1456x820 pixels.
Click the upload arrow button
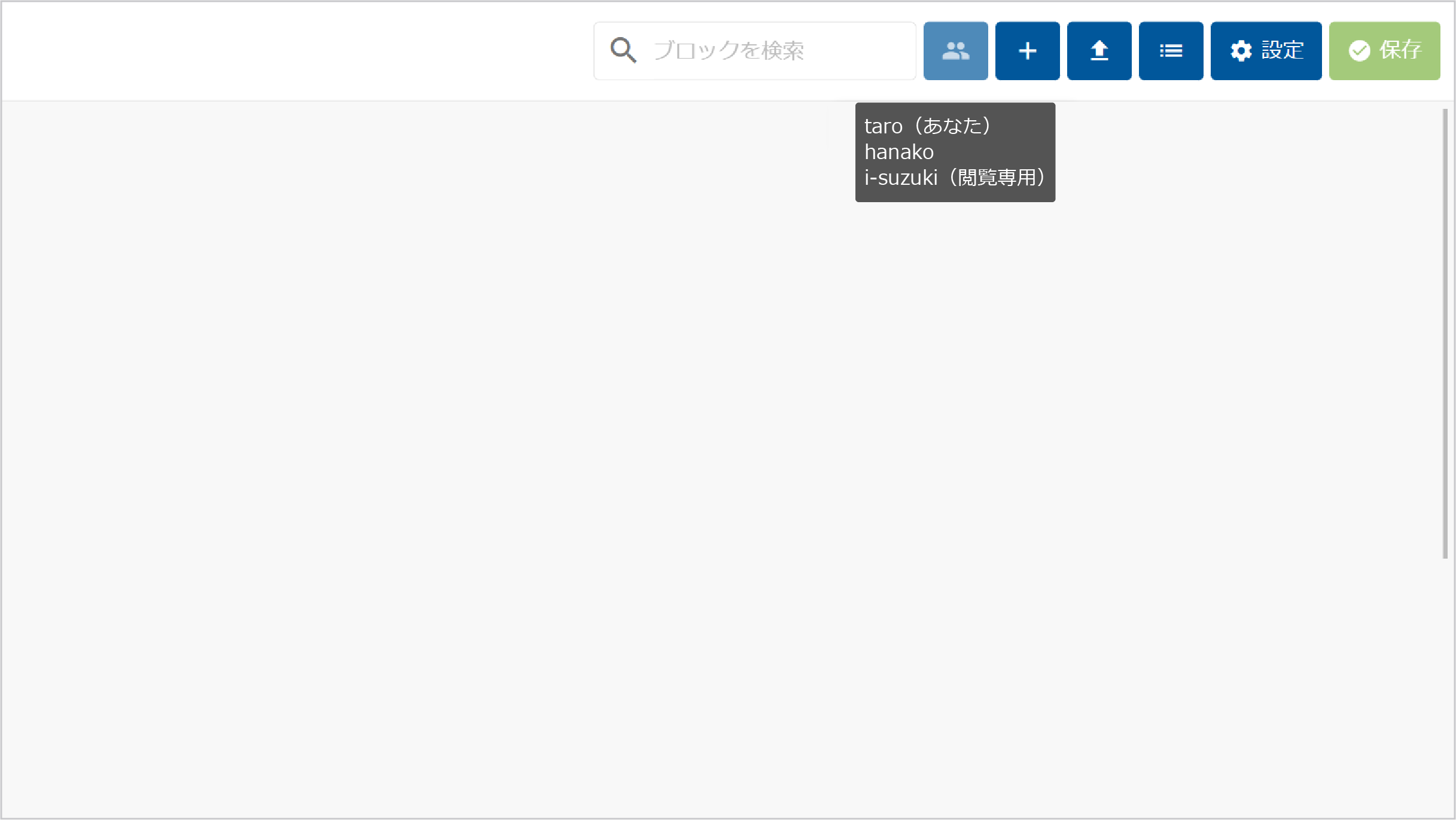[x=1099, y=51]
